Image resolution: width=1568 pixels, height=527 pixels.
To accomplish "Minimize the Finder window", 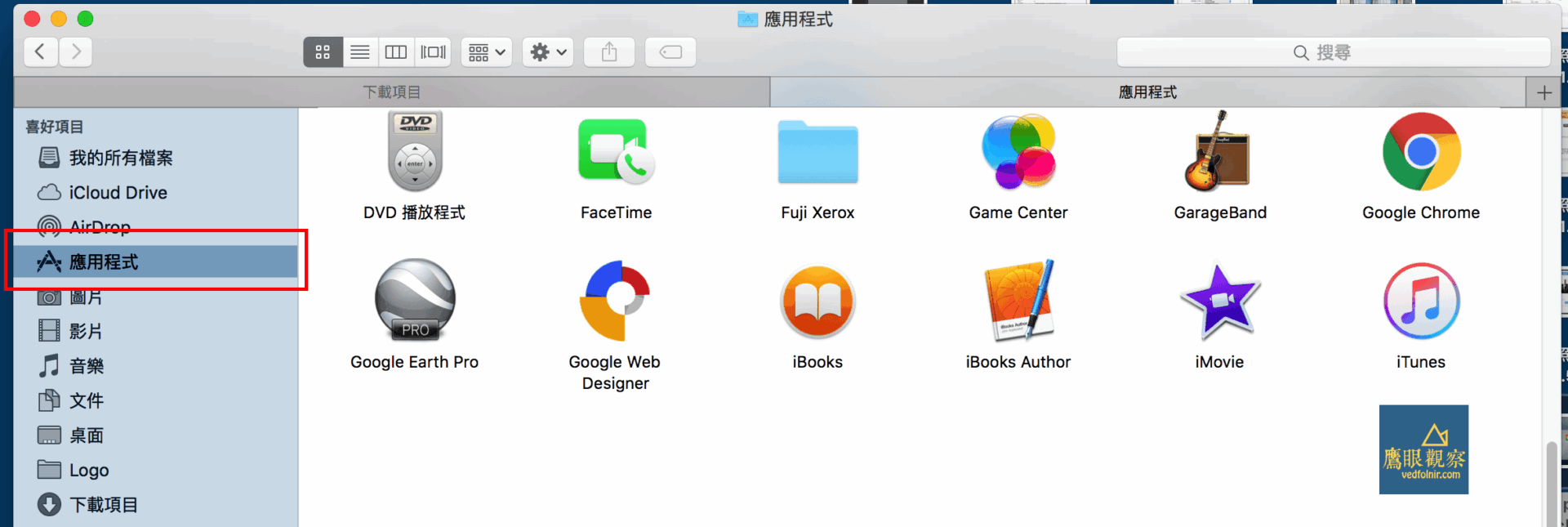I will 59,18.
